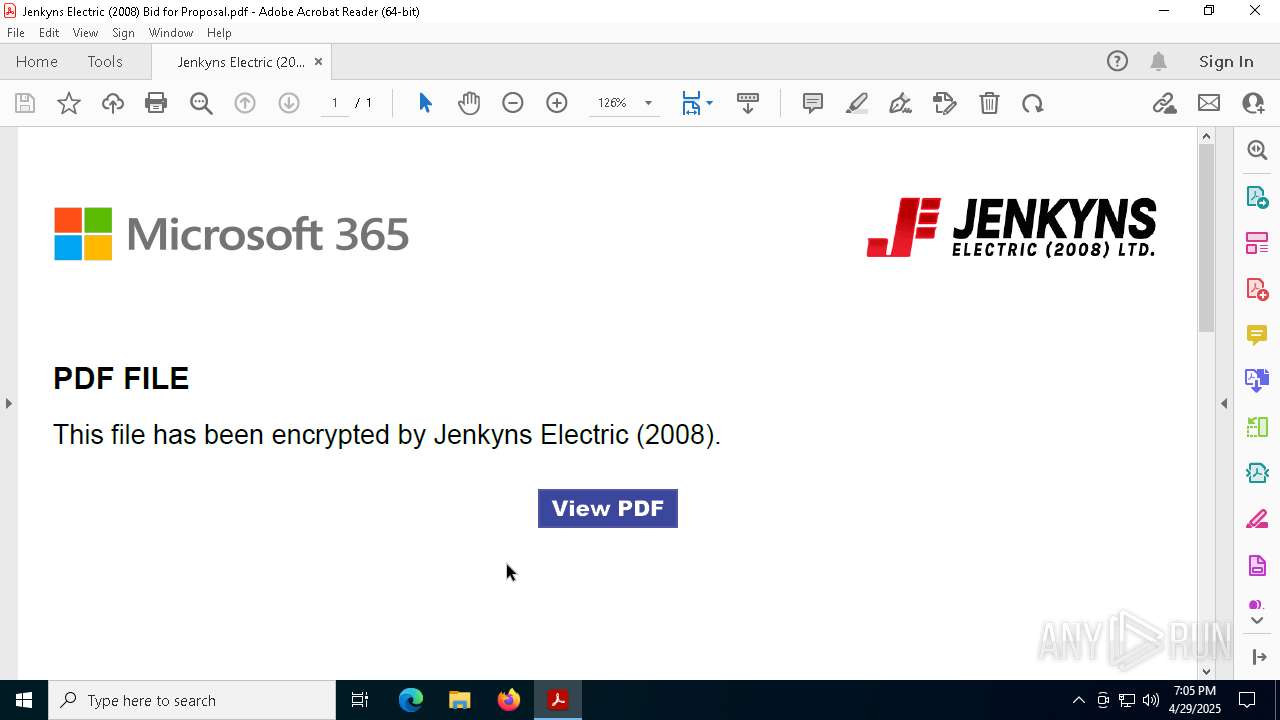Image resolution: width=1280 pixels, height=720 pixels.
Task: Open Organize Pages tool in right pane
Action: (1257, 243)
